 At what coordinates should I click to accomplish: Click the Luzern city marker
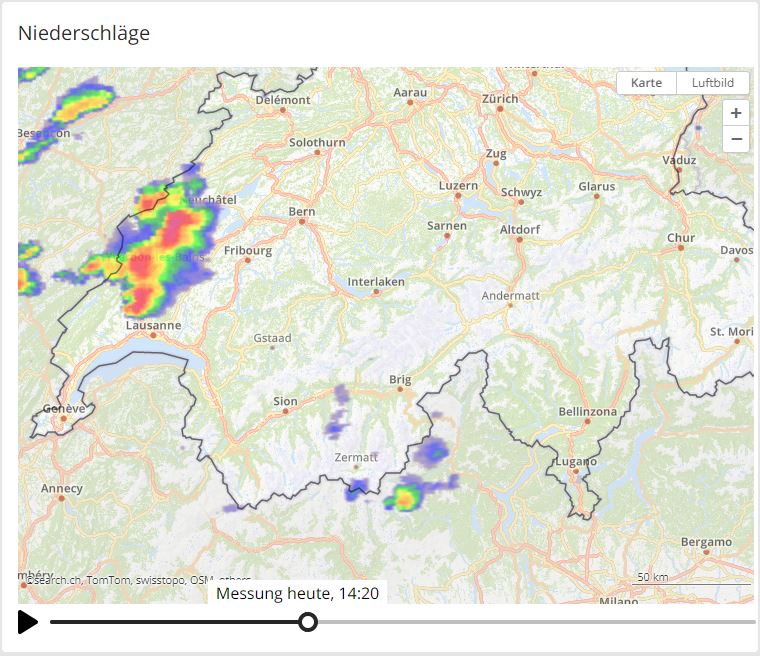point(458,197)
